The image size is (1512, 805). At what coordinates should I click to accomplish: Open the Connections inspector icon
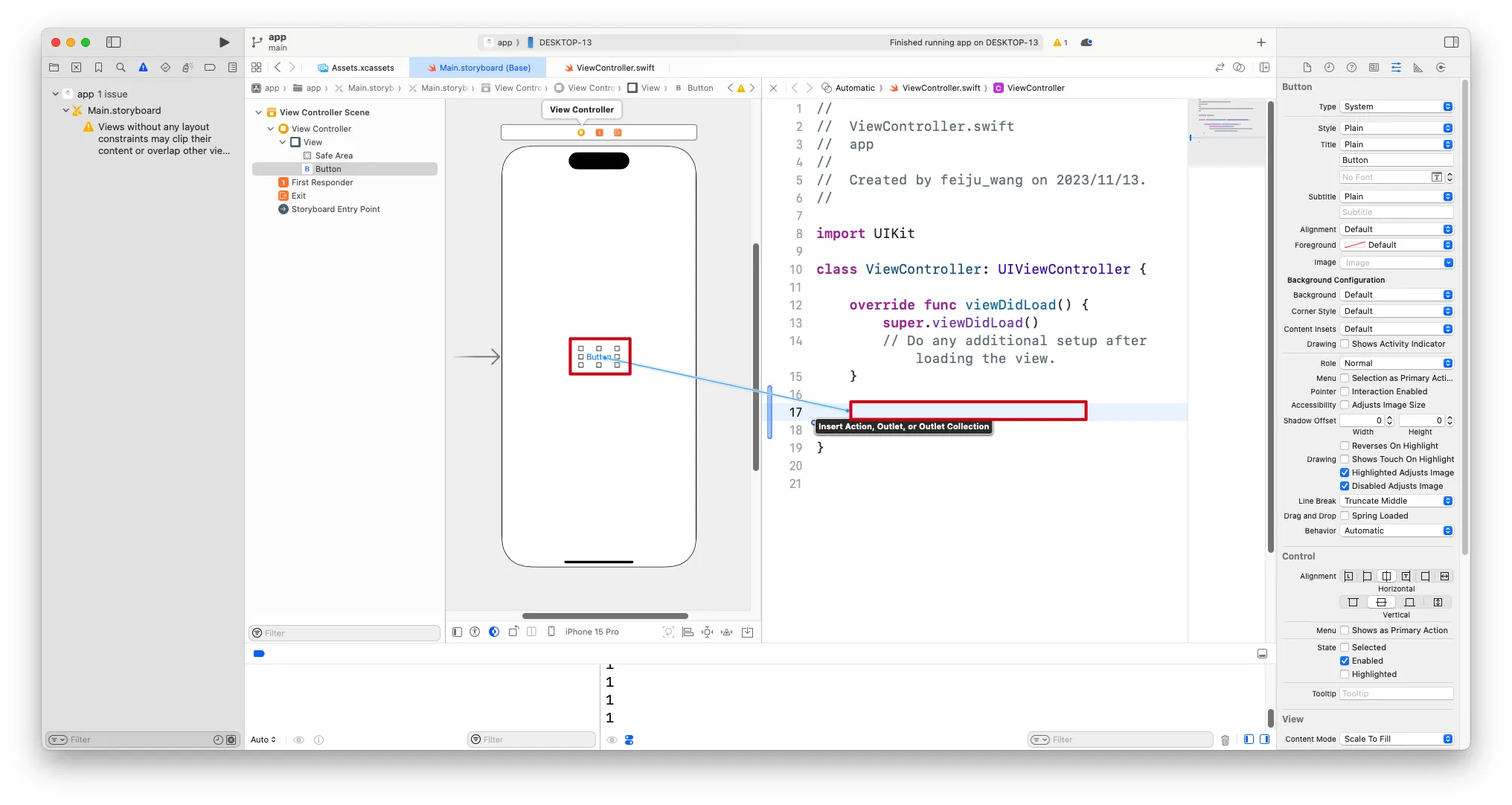click(x=1441, y=68)
